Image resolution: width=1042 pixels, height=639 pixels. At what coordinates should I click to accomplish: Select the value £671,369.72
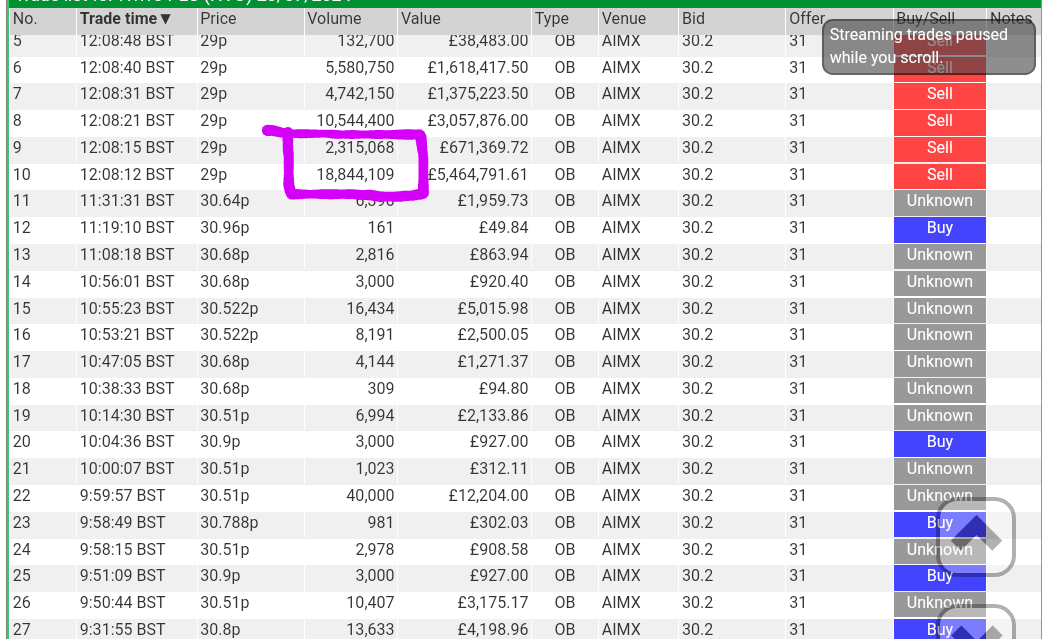(484, 148)
